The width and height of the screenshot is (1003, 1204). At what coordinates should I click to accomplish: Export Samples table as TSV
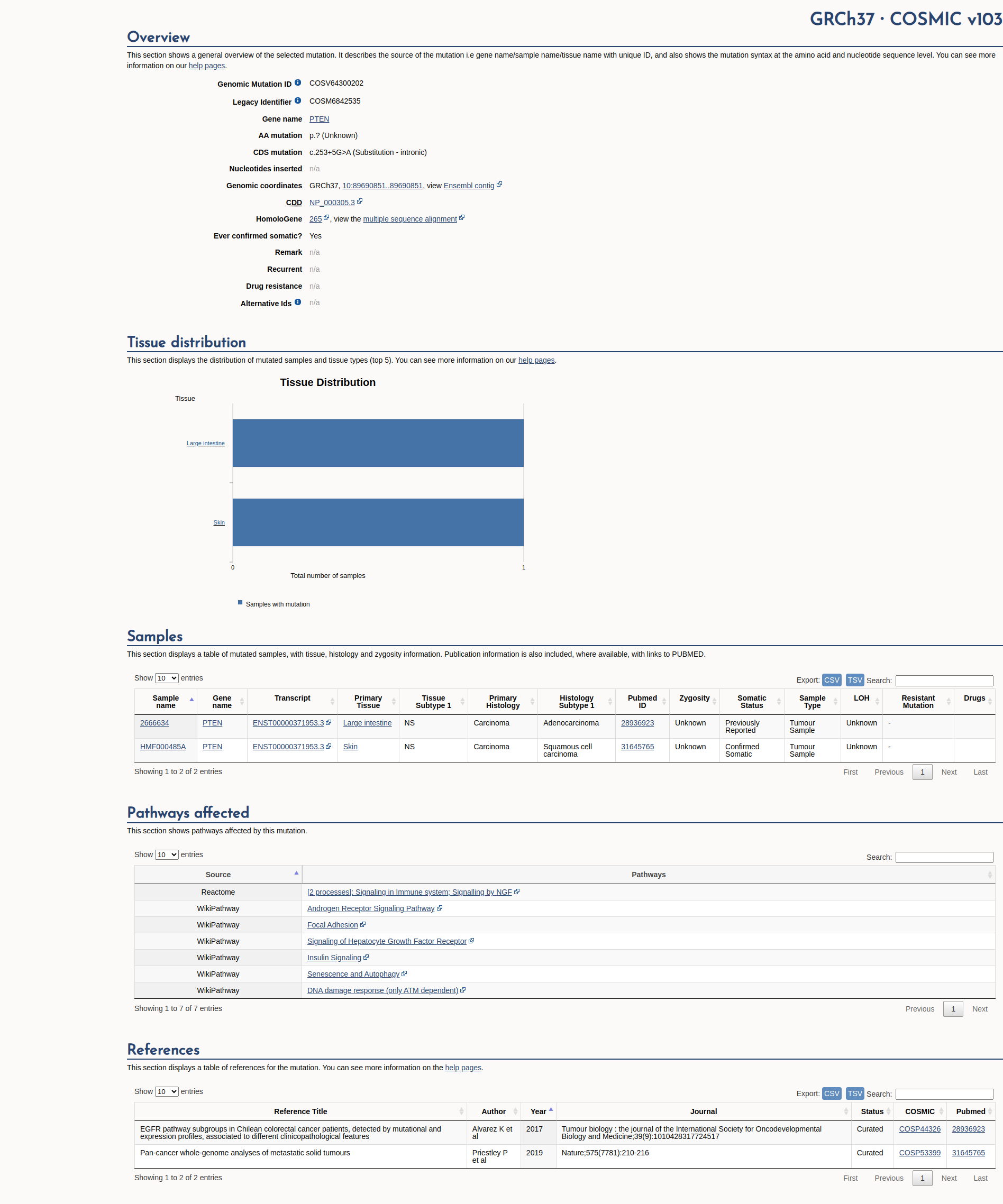pos(854,680)
